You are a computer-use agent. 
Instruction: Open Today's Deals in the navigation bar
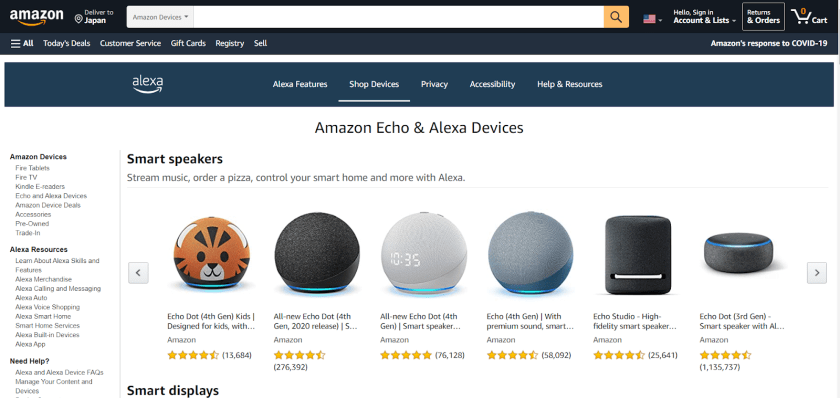pos(66,43)
